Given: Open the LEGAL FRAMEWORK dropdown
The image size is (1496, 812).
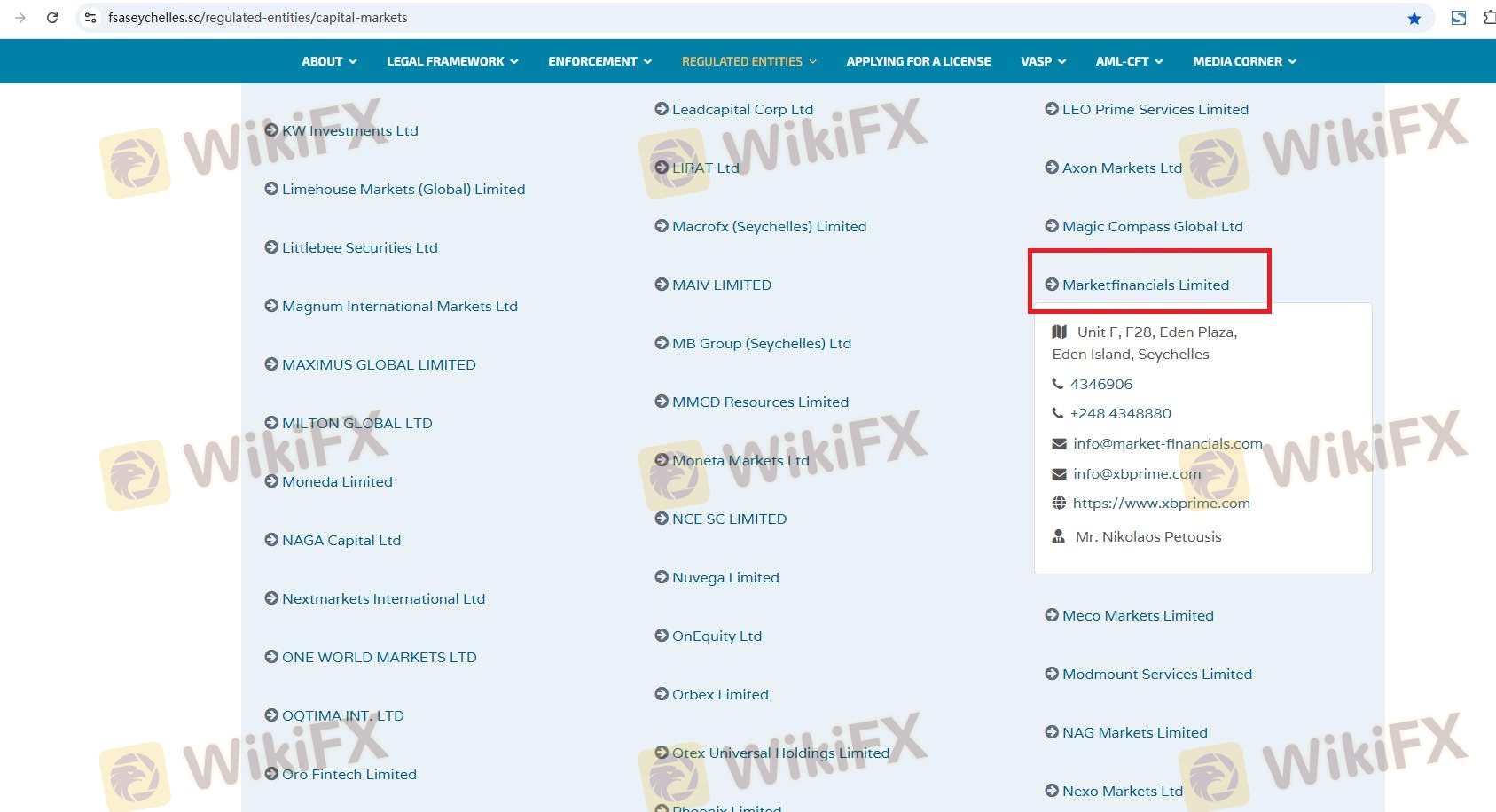Looking at the screenshot, I should 451,61.
